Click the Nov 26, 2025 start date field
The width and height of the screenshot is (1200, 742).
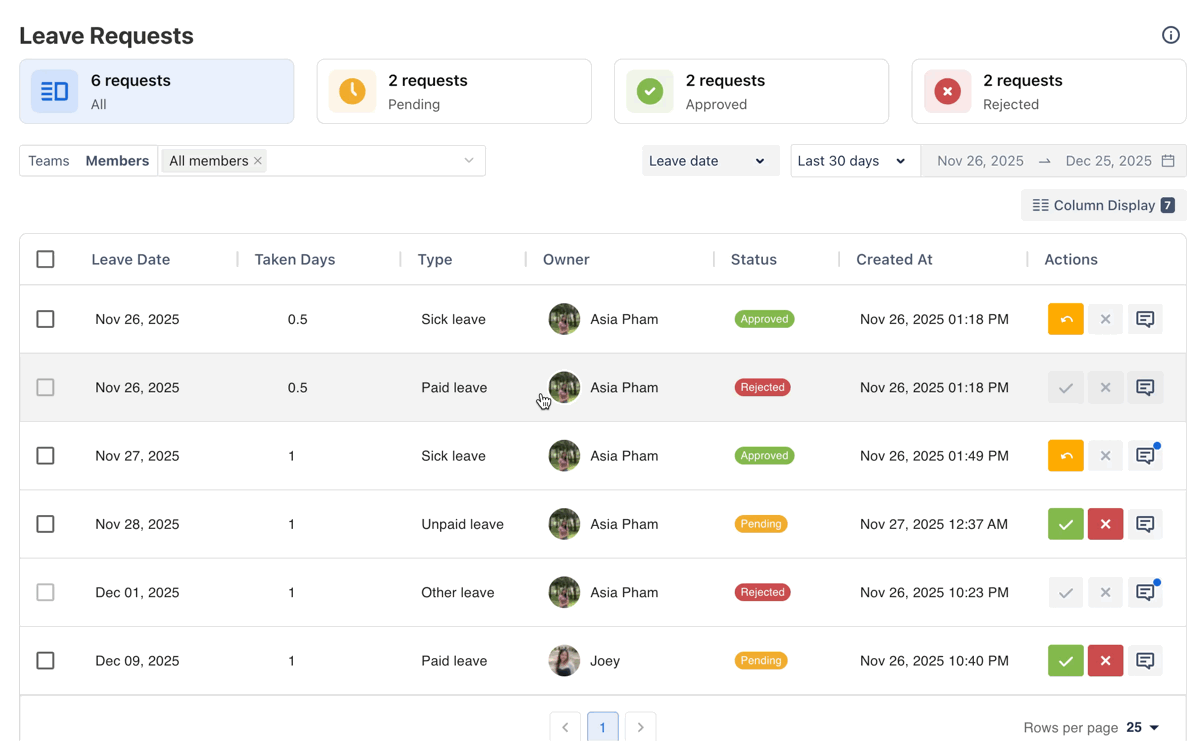980,161
